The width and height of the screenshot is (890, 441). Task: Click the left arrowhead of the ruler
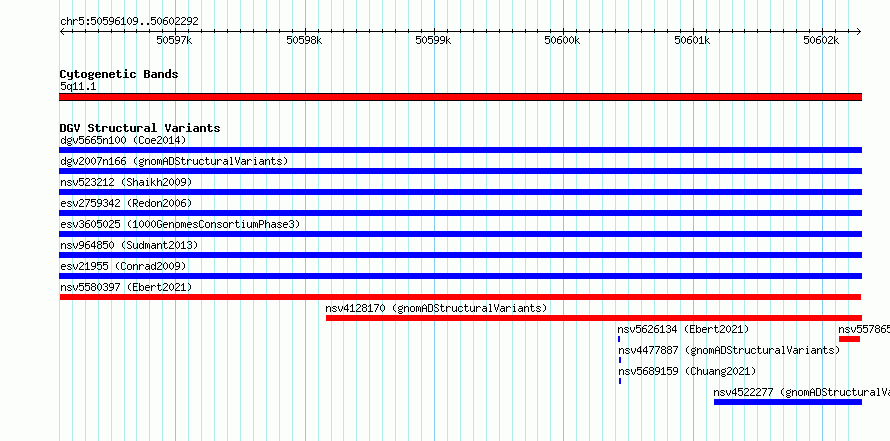point(62,32)
